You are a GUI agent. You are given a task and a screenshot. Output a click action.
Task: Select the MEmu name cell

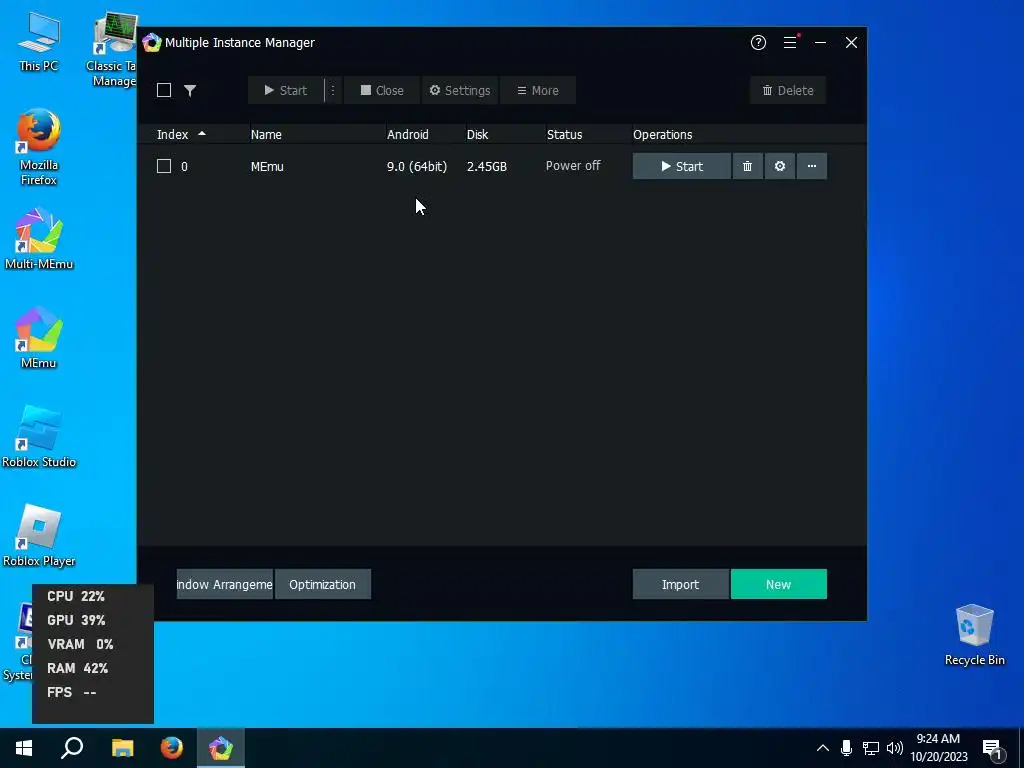267,167
